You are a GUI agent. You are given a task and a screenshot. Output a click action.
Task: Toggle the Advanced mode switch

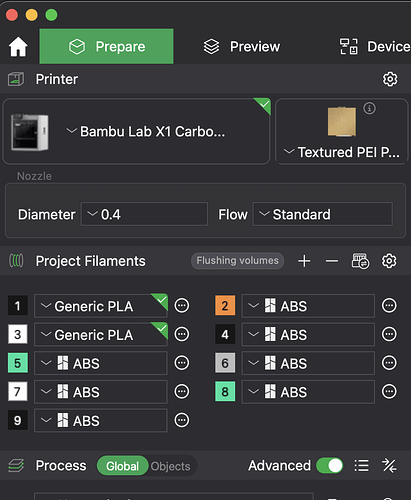pos(330,466)
